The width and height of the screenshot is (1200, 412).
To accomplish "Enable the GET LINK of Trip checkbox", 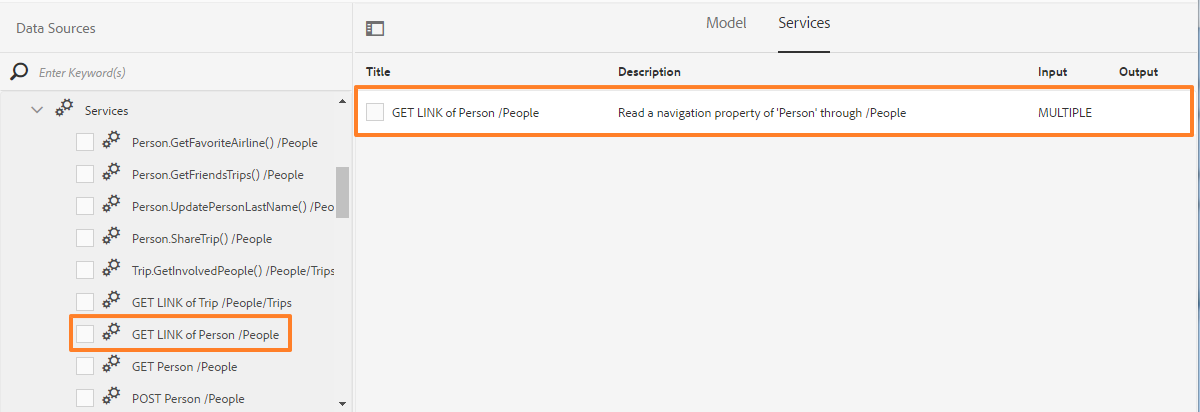I will tap(85, 302).
